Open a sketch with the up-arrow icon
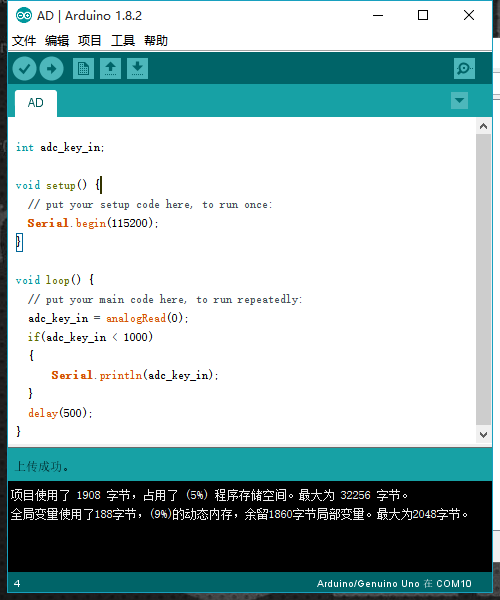Viewport: 500px width, 600px height. [x=111, y=69]
